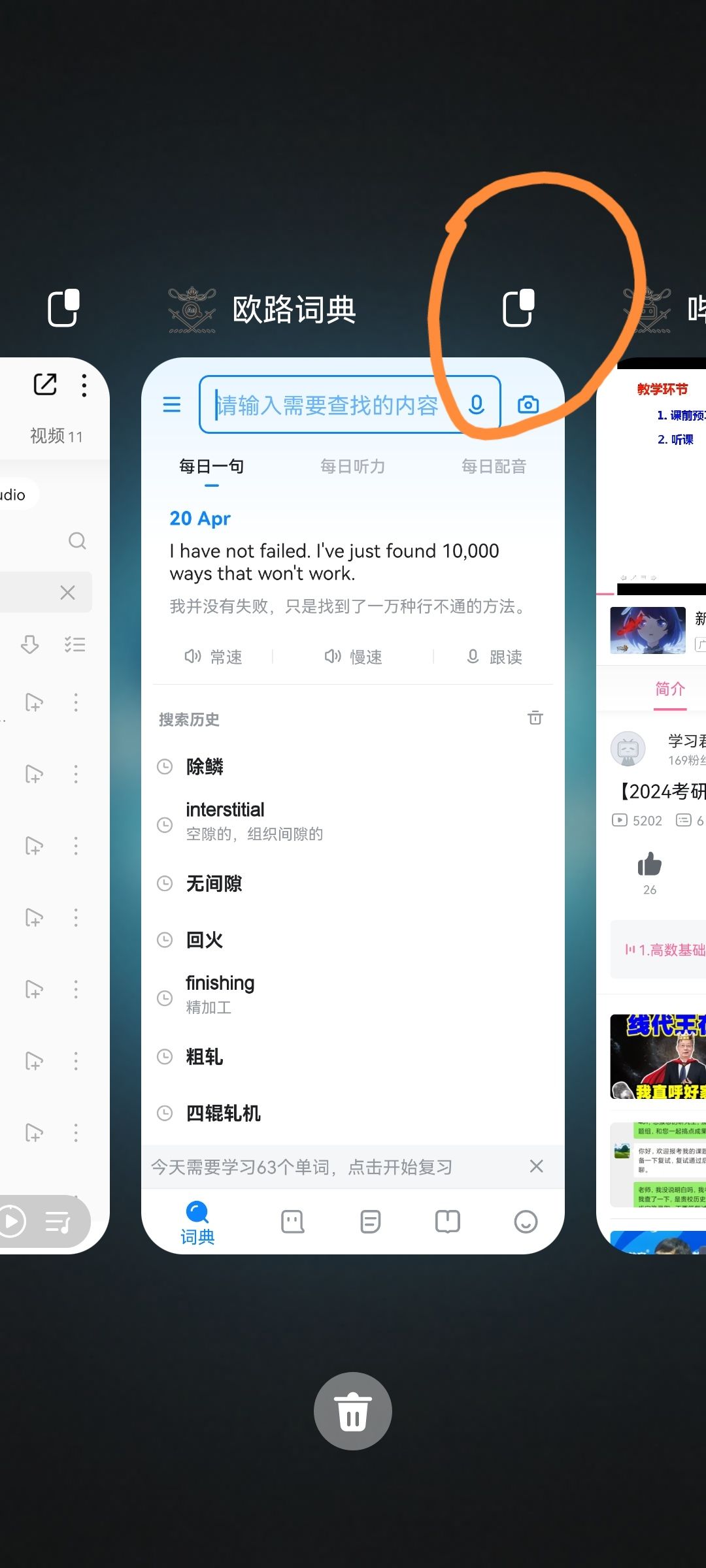Image resolution: width=706 pixels, height=1568 pixels.
Task: Tap the episode item 1.高数基础
Action: click(658, 950)
